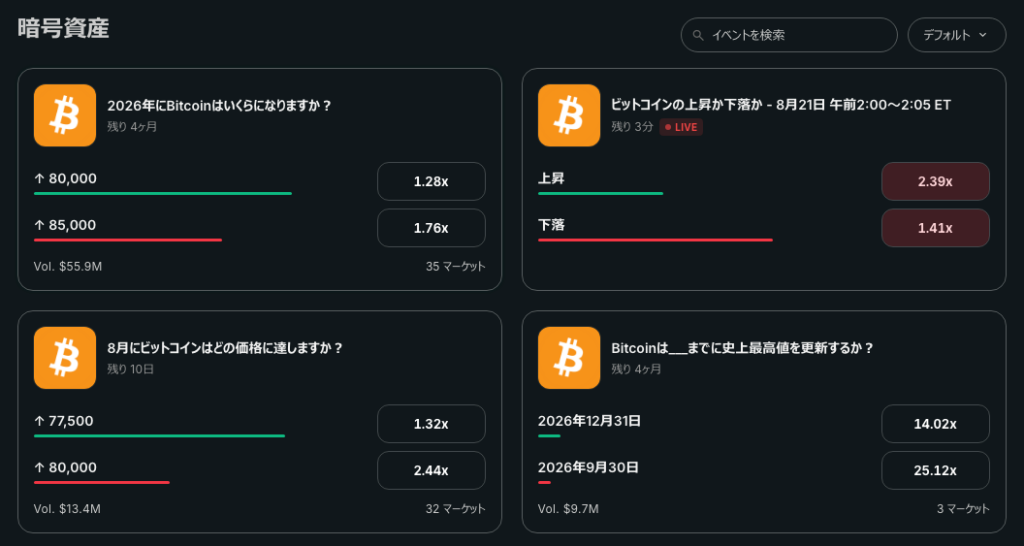Select the 1.28x odds for ↑ 80,000
1024x546 pixels.
tap(431, 182)
